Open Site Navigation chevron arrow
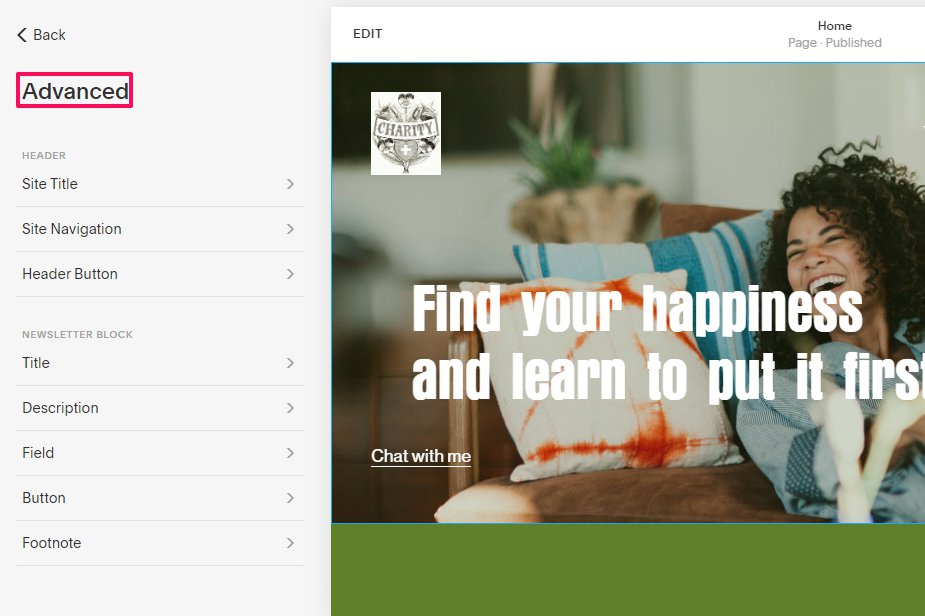The image size is (925, 616). click(290, 229)
